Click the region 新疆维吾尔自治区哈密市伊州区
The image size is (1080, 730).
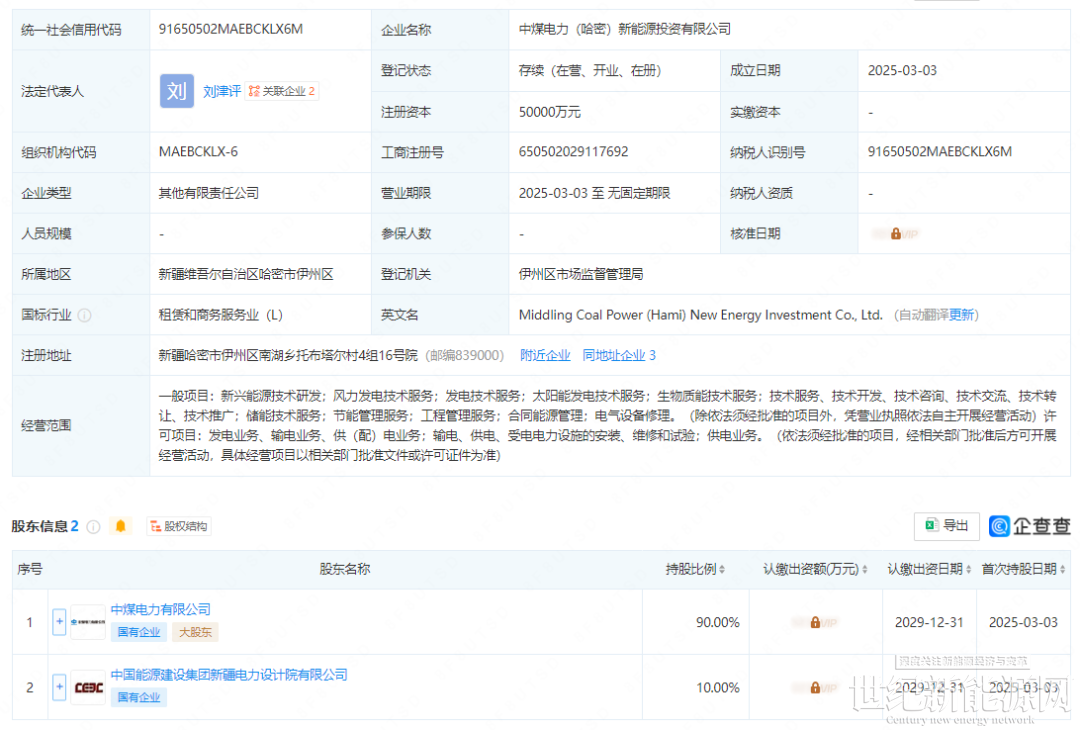coord(246,274)
